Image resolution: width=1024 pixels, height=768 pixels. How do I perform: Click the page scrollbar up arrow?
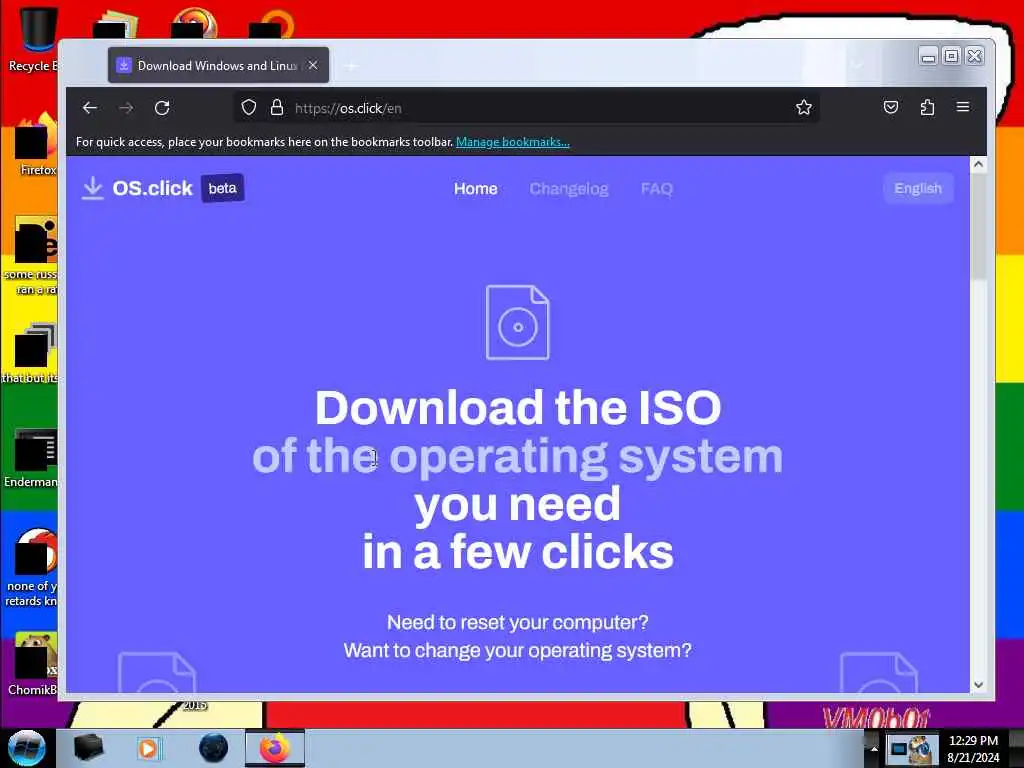coord(978,165)
